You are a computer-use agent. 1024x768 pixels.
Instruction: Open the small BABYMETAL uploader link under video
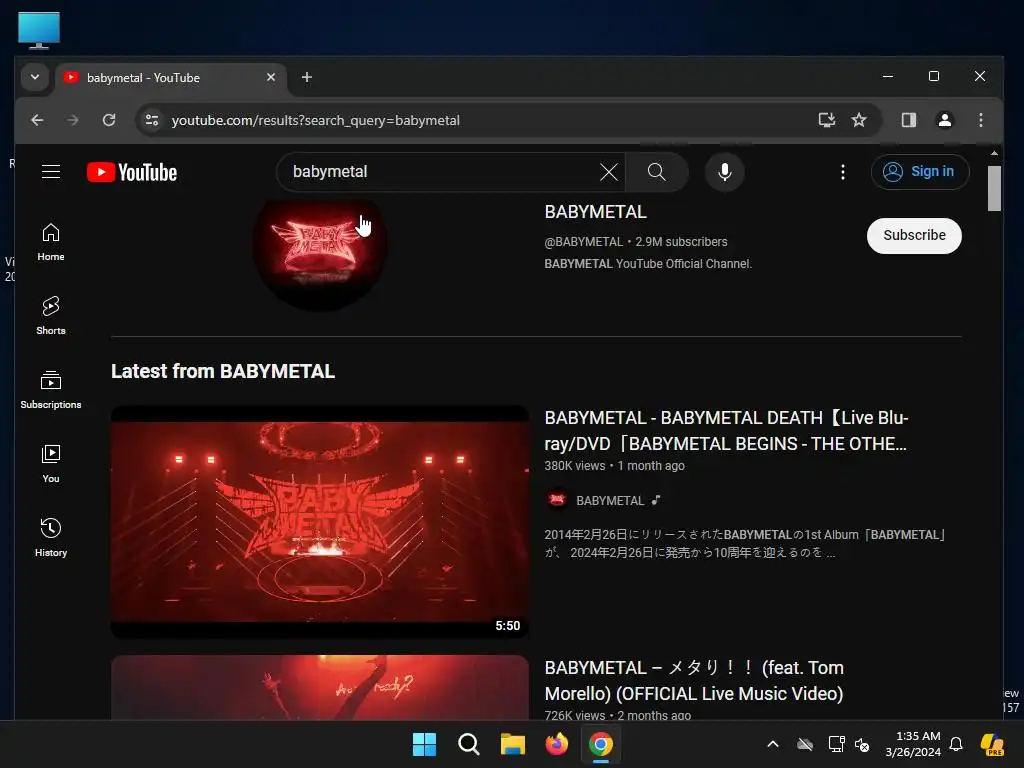coord(610,501)
